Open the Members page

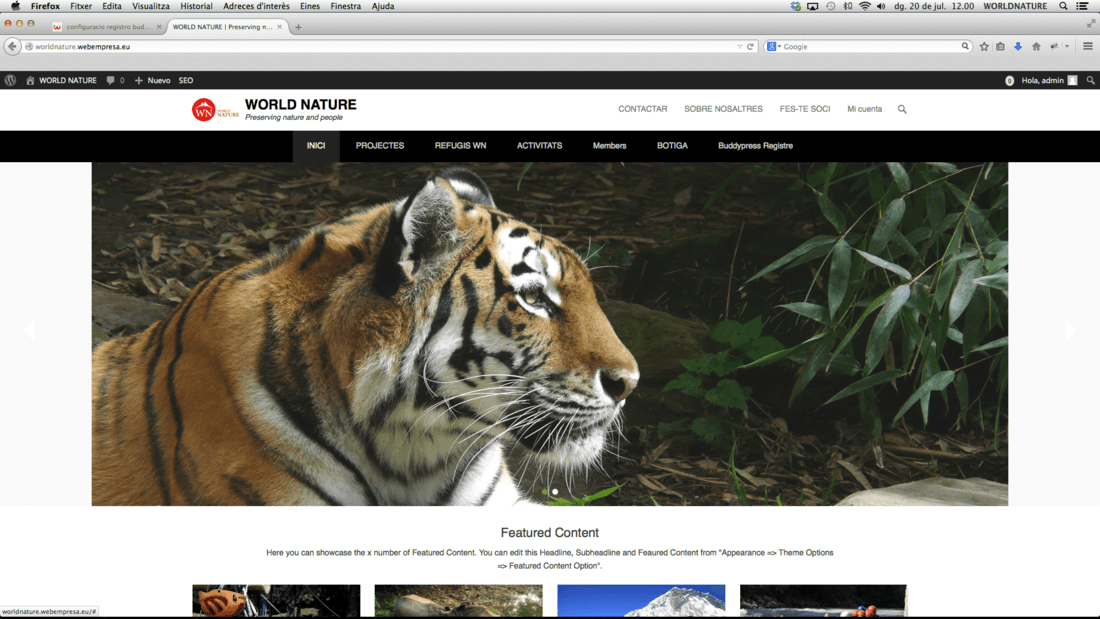(610, 146)
